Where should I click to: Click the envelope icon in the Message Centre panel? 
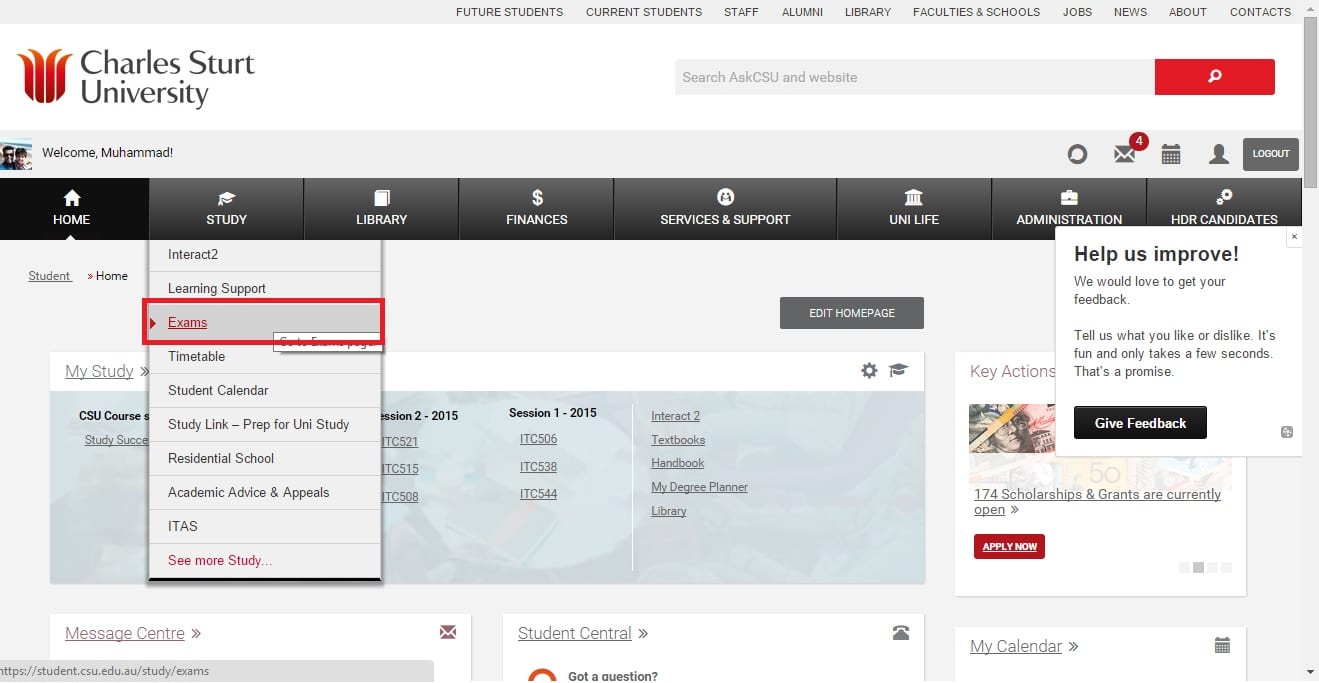click(x=447, y=632)
